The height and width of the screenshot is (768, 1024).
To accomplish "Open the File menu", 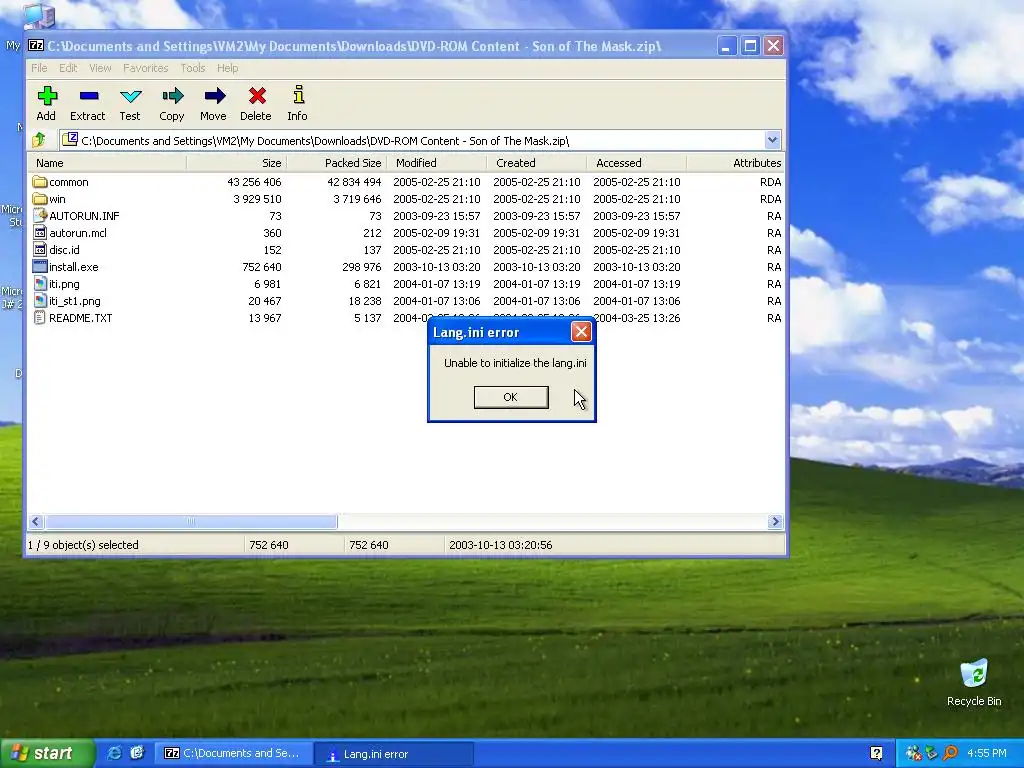I will (39, 68).
